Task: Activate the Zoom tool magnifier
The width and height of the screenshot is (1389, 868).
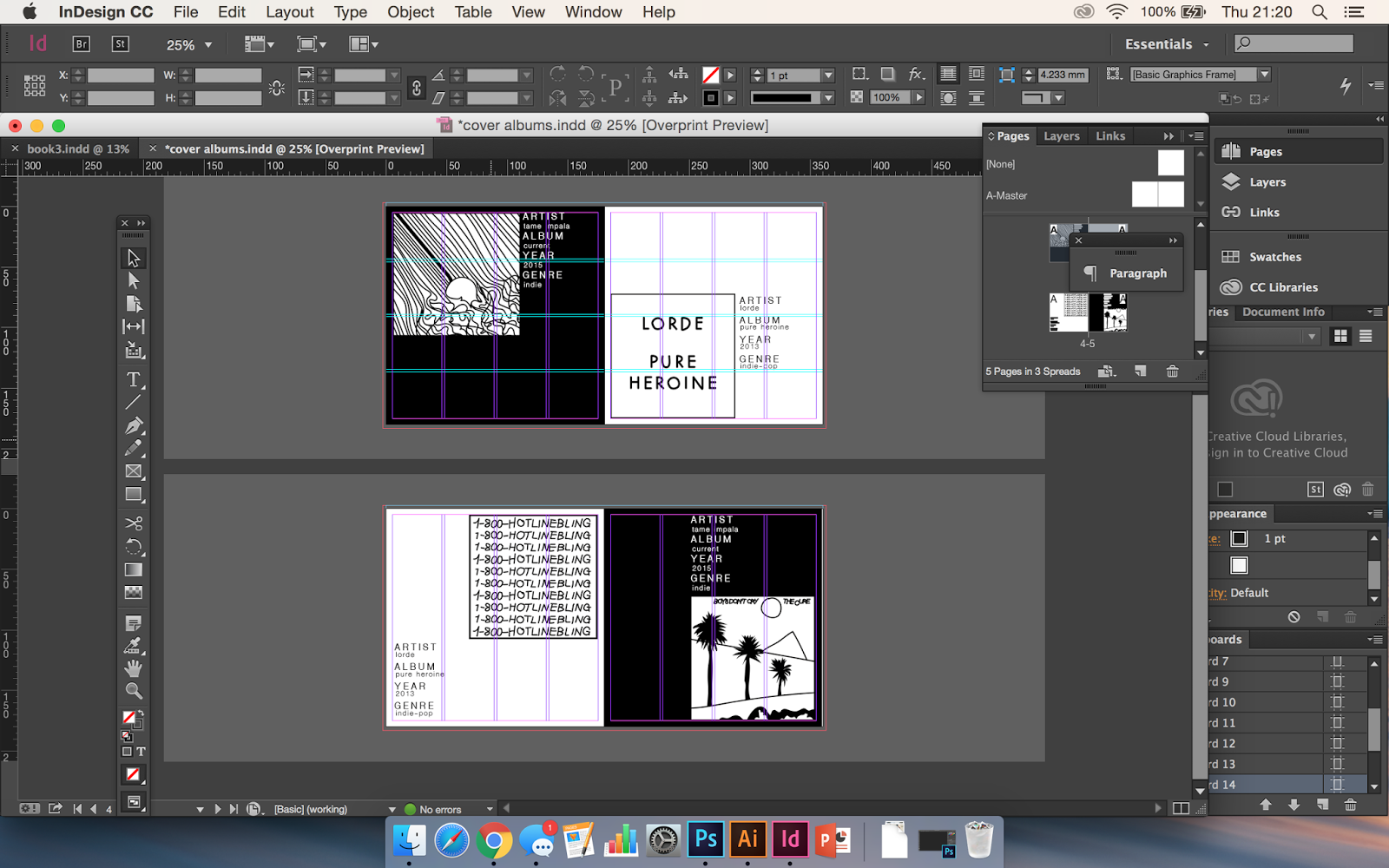Action: point(133,691)
